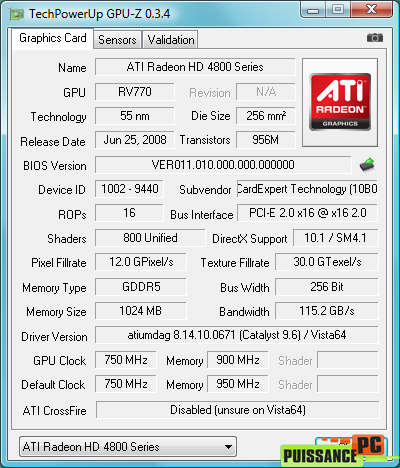Click the ATI CrossFire field Disabled
The height and width of the screenshot is (468, 400).
tap(238, 410)
